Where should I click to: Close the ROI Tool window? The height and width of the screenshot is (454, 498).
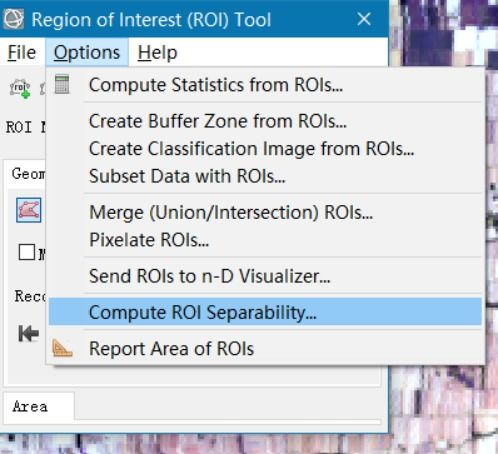pos(364,19)
